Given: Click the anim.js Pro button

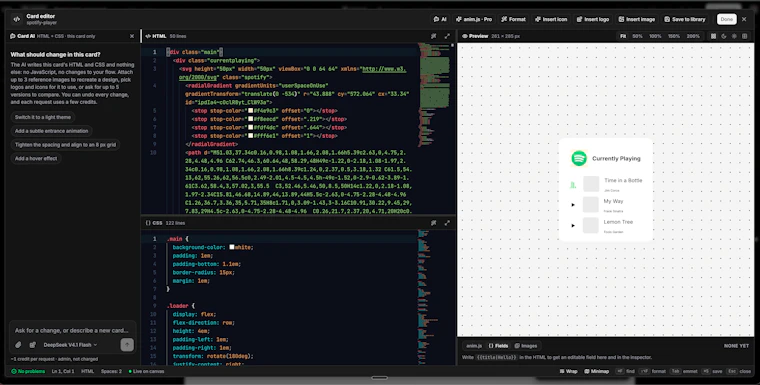Looking at the screenshot, I should click(475, 19).
